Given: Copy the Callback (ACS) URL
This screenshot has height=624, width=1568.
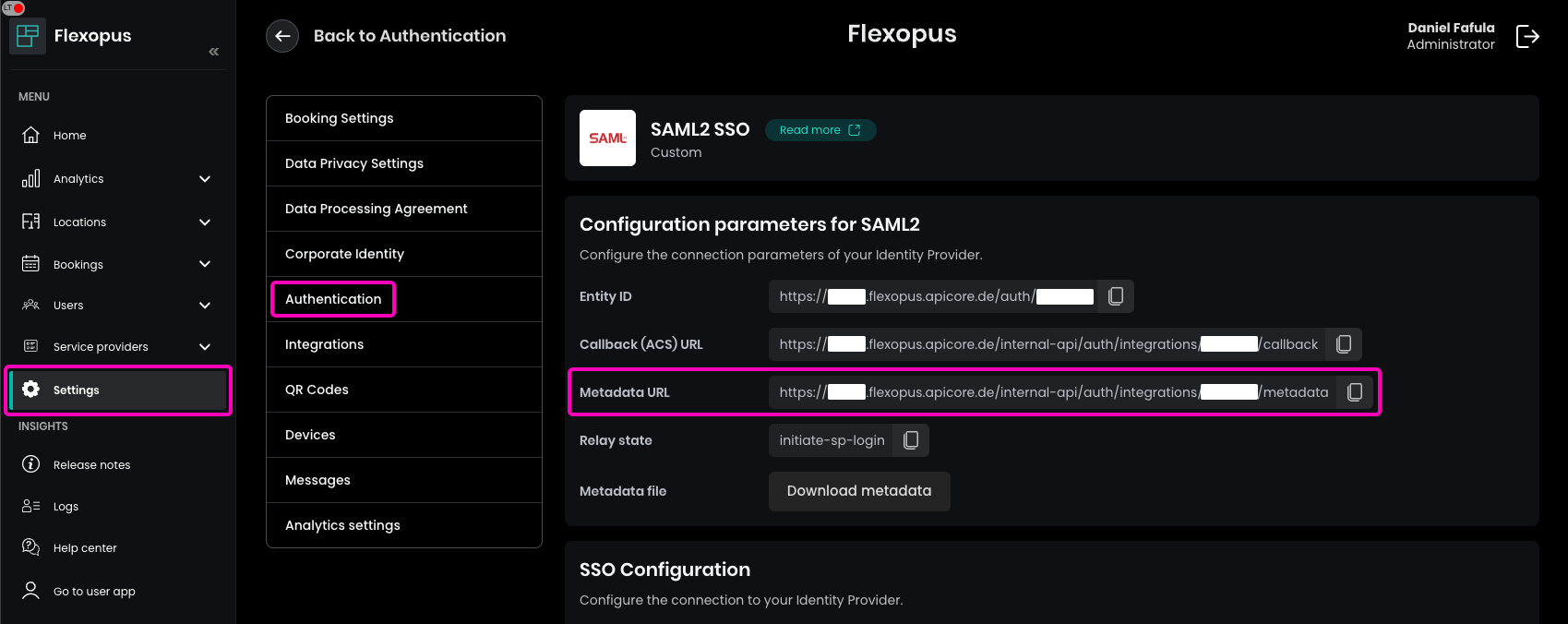Looking at the screenshot, I should click(x=1344, y=344).
